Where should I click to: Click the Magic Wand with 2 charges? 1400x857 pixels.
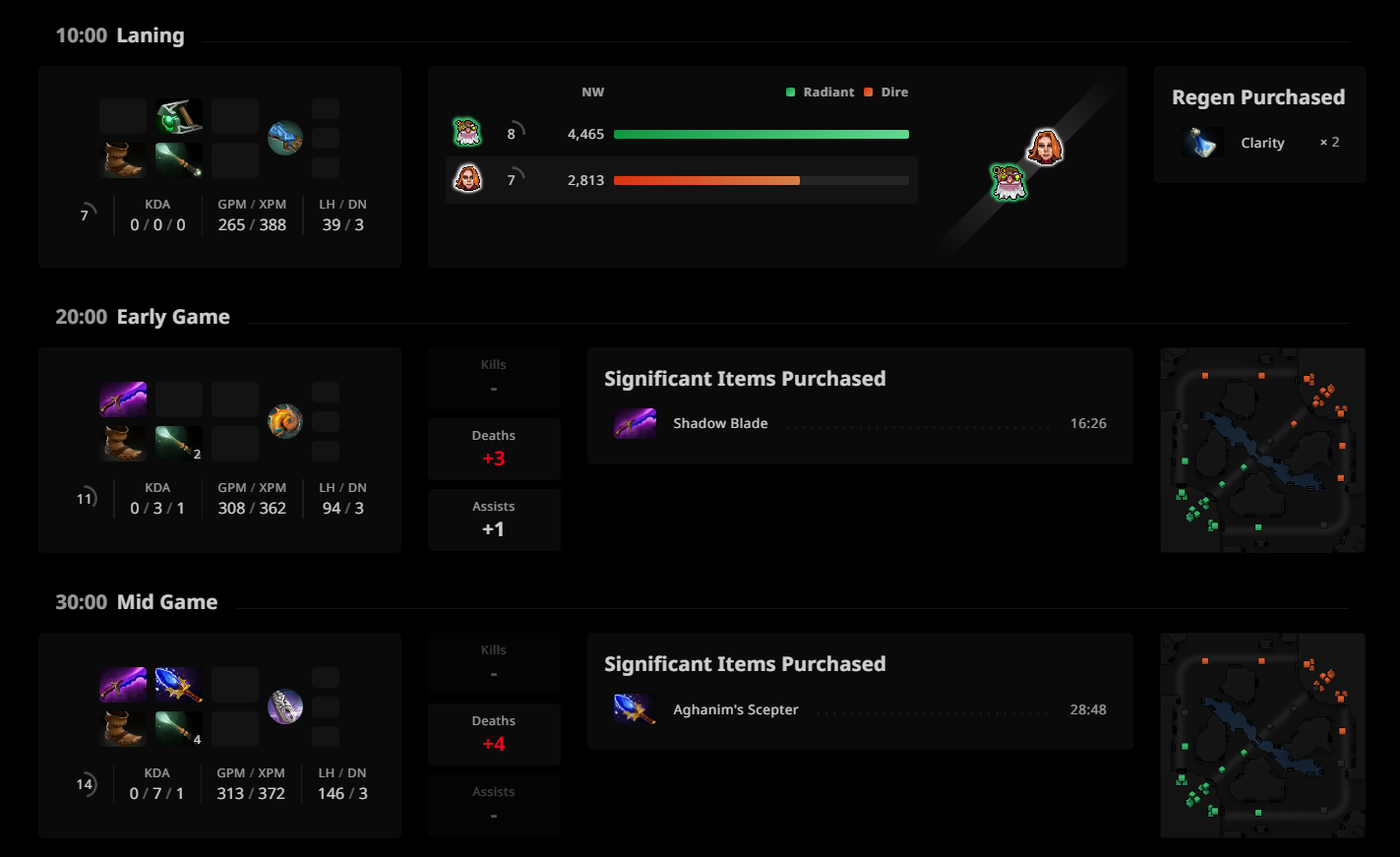pos(179,443)
